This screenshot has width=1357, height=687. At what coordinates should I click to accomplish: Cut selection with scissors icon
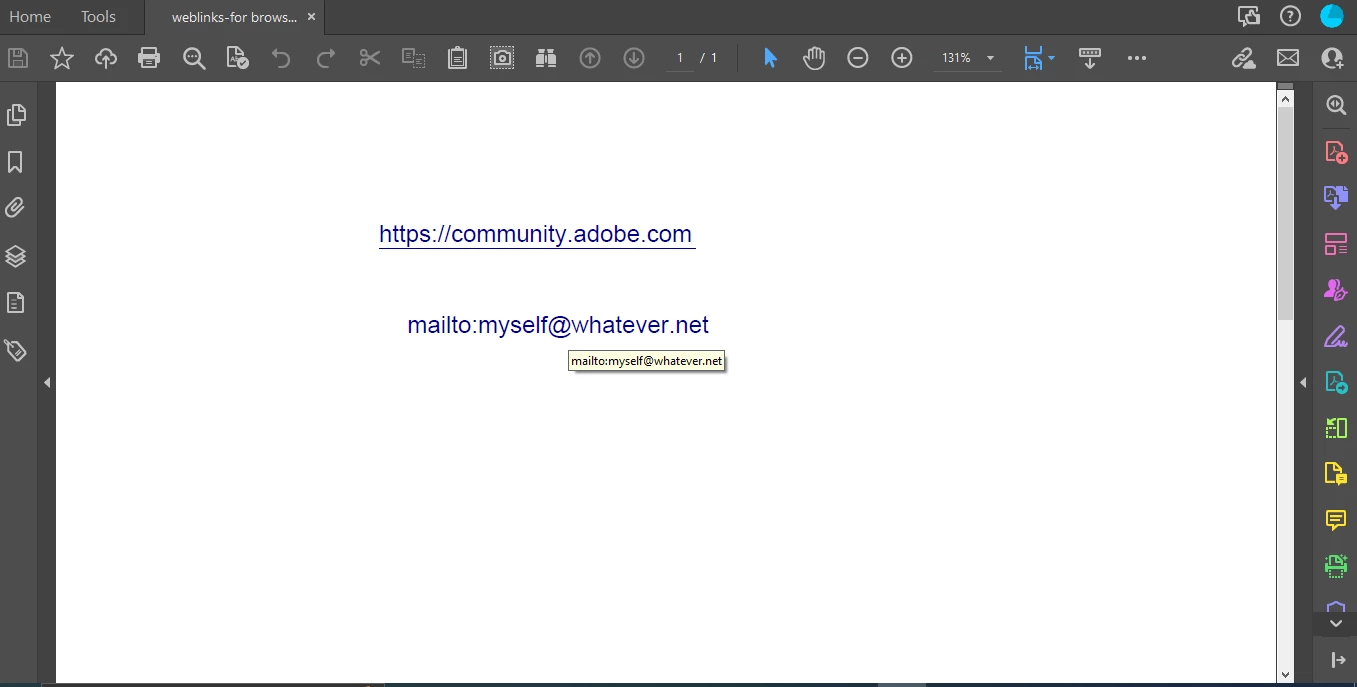[x=370, y=58]
